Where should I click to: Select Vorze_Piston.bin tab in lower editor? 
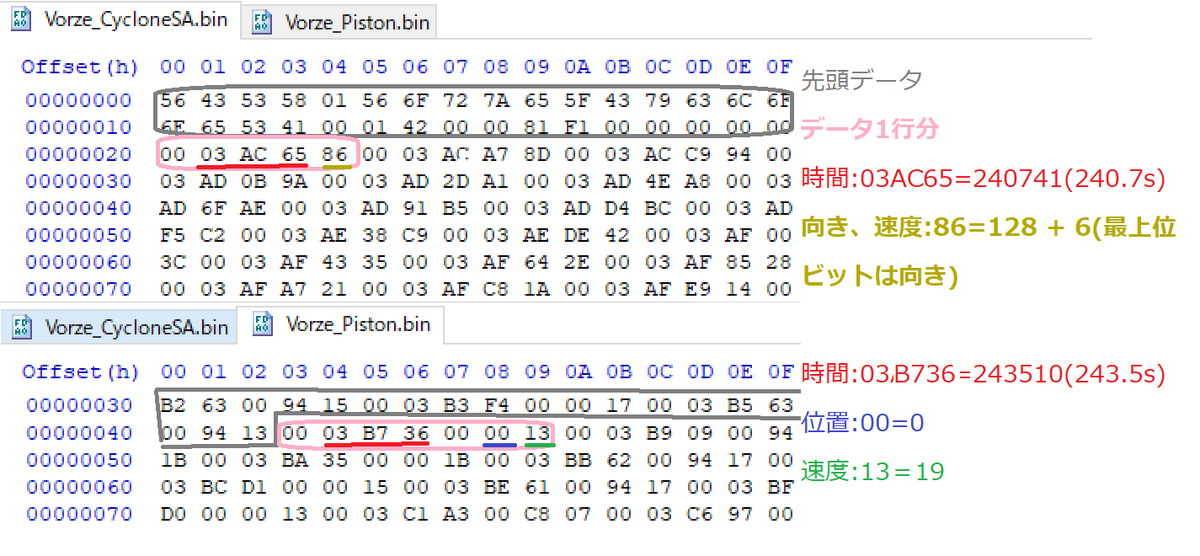[x=340, y=325]
